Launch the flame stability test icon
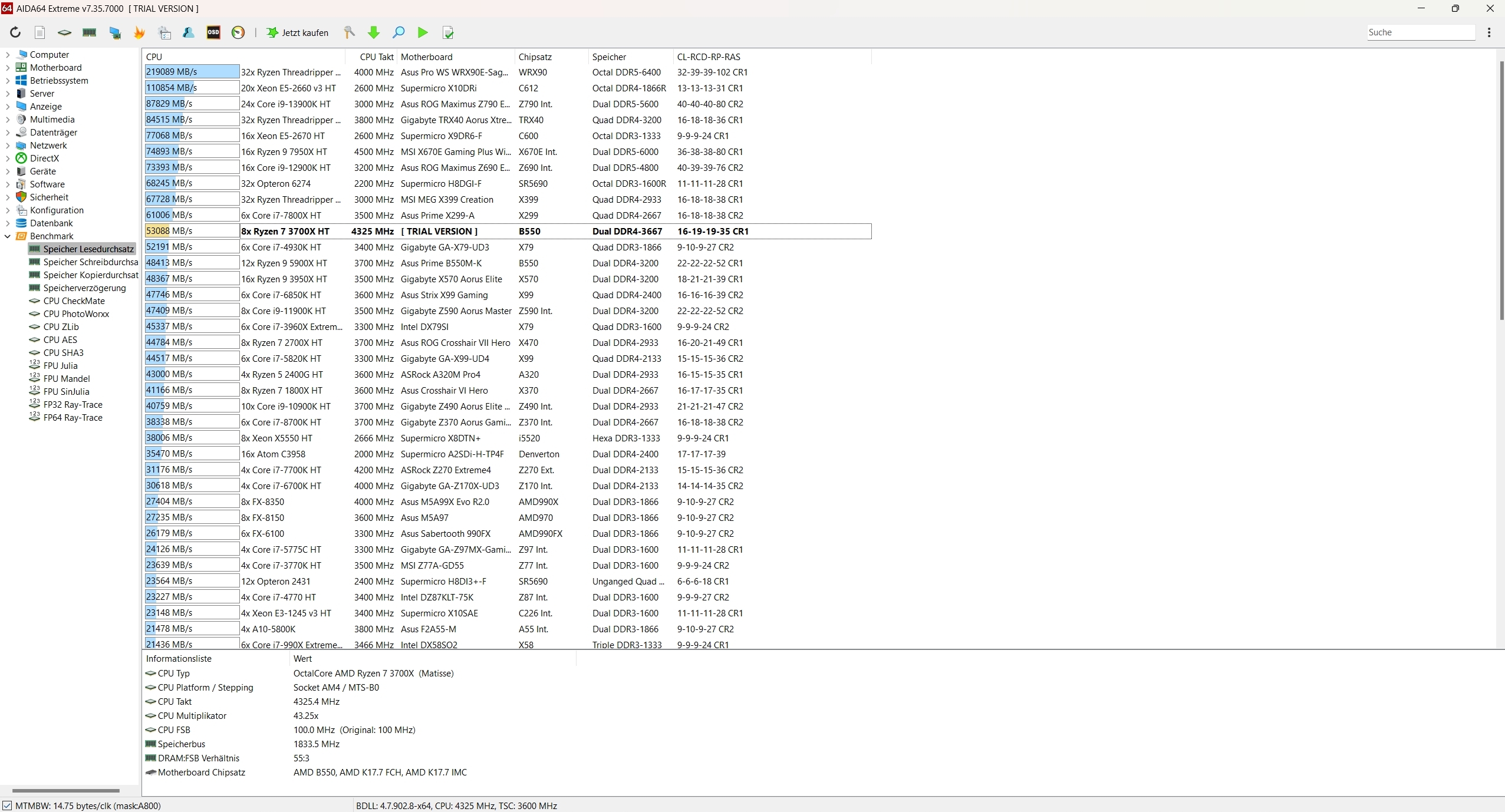The width and height of the screenshot is (1505, 812). (140, 32)
